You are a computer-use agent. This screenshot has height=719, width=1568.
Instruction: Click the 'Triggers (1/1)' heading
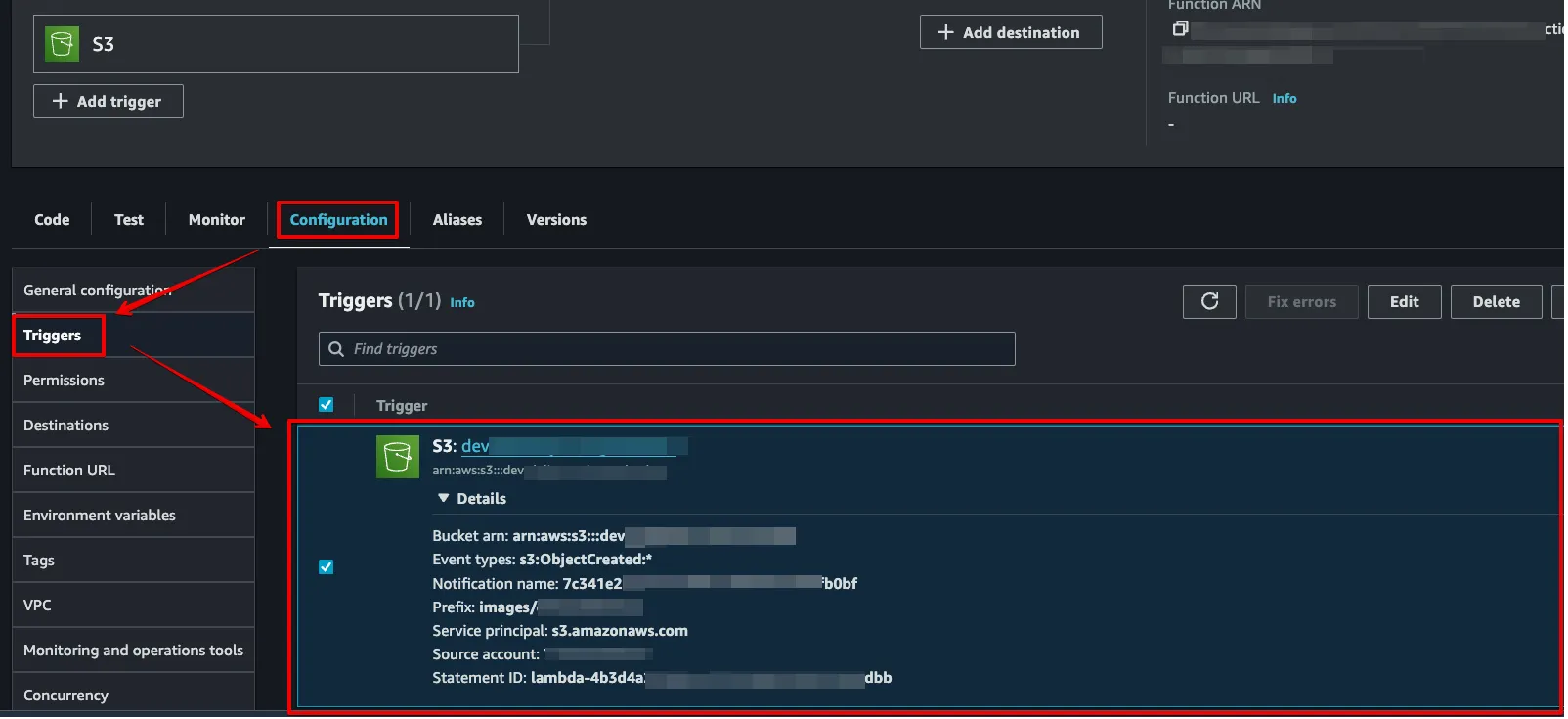[x=379, y=301]
